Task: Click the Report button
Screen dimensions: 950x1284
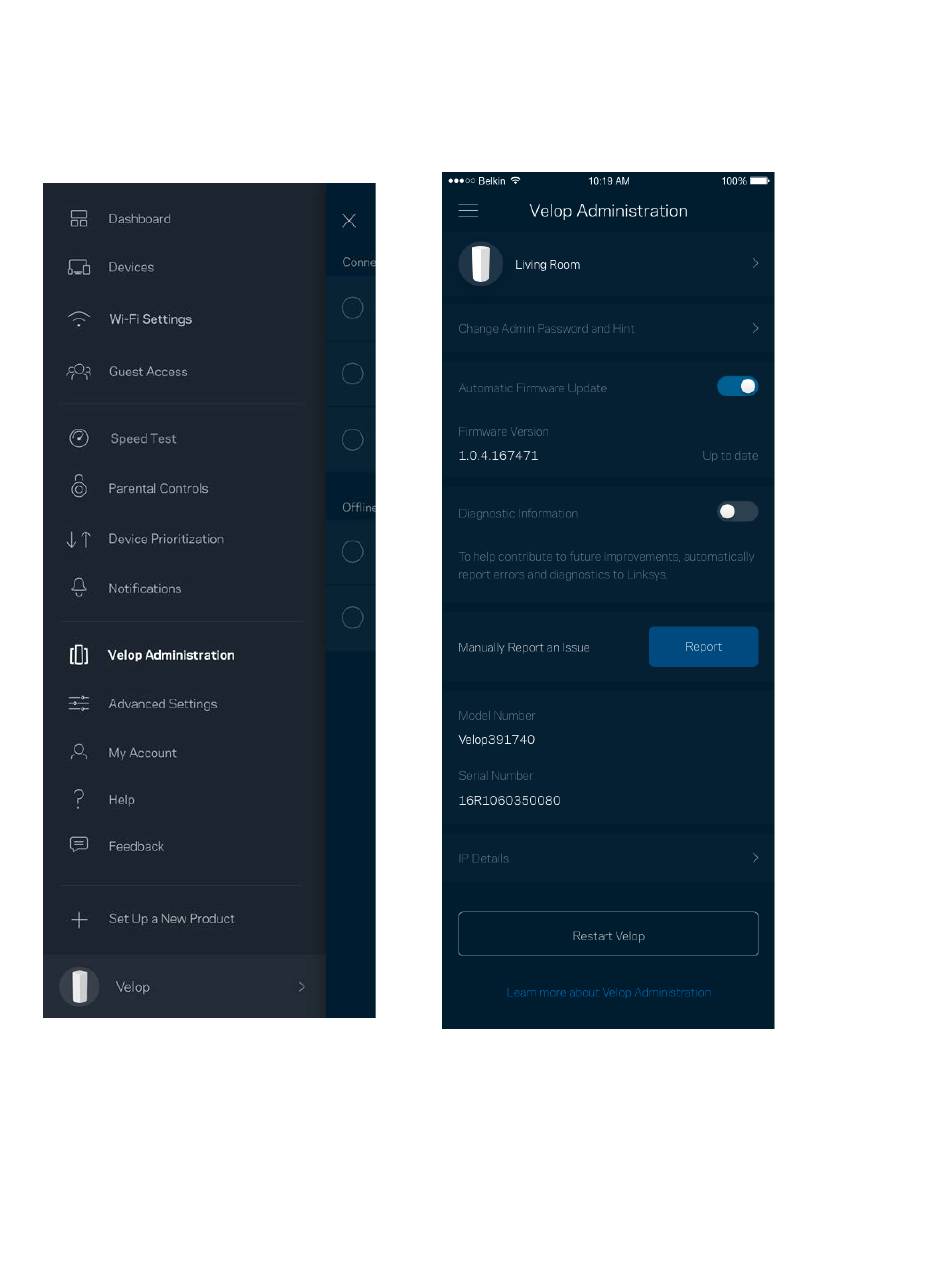Action: point(704,647)
